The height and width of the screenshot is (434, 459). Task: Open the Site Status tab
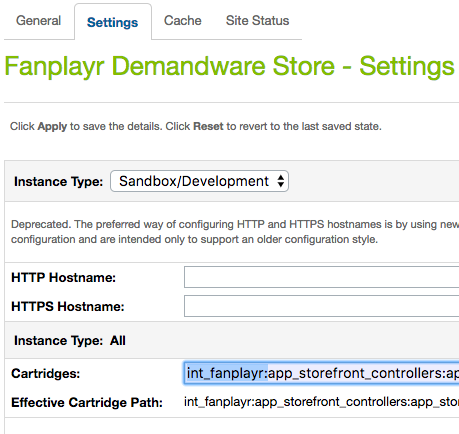pos(257,21)
